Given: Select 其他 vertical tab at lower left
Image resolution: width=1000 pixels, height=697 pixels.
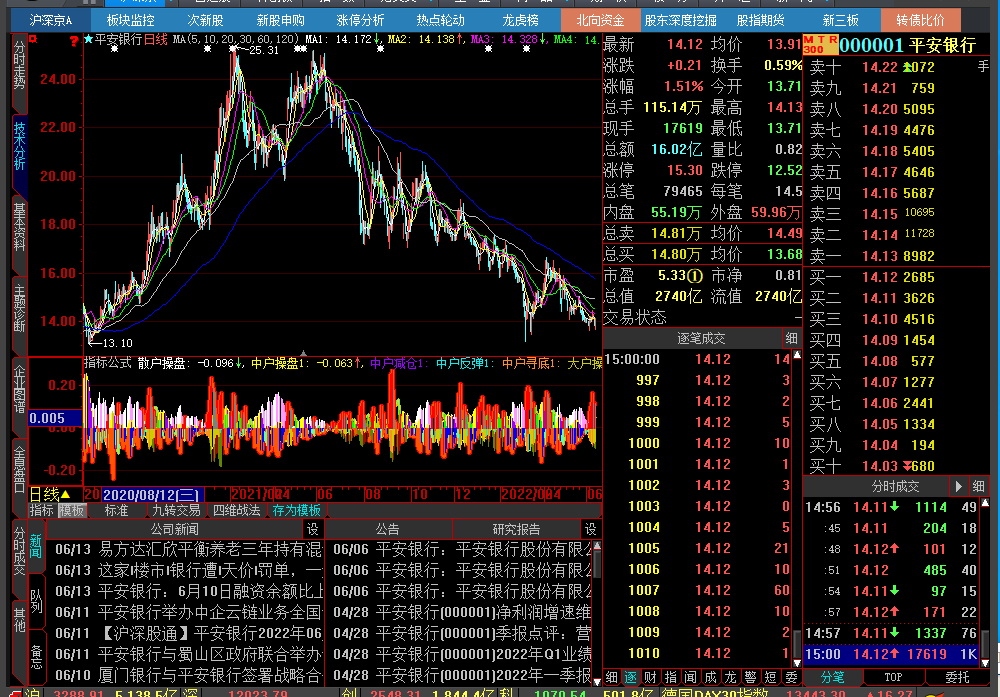Looking at the screenshot, I should coord(20,620).
